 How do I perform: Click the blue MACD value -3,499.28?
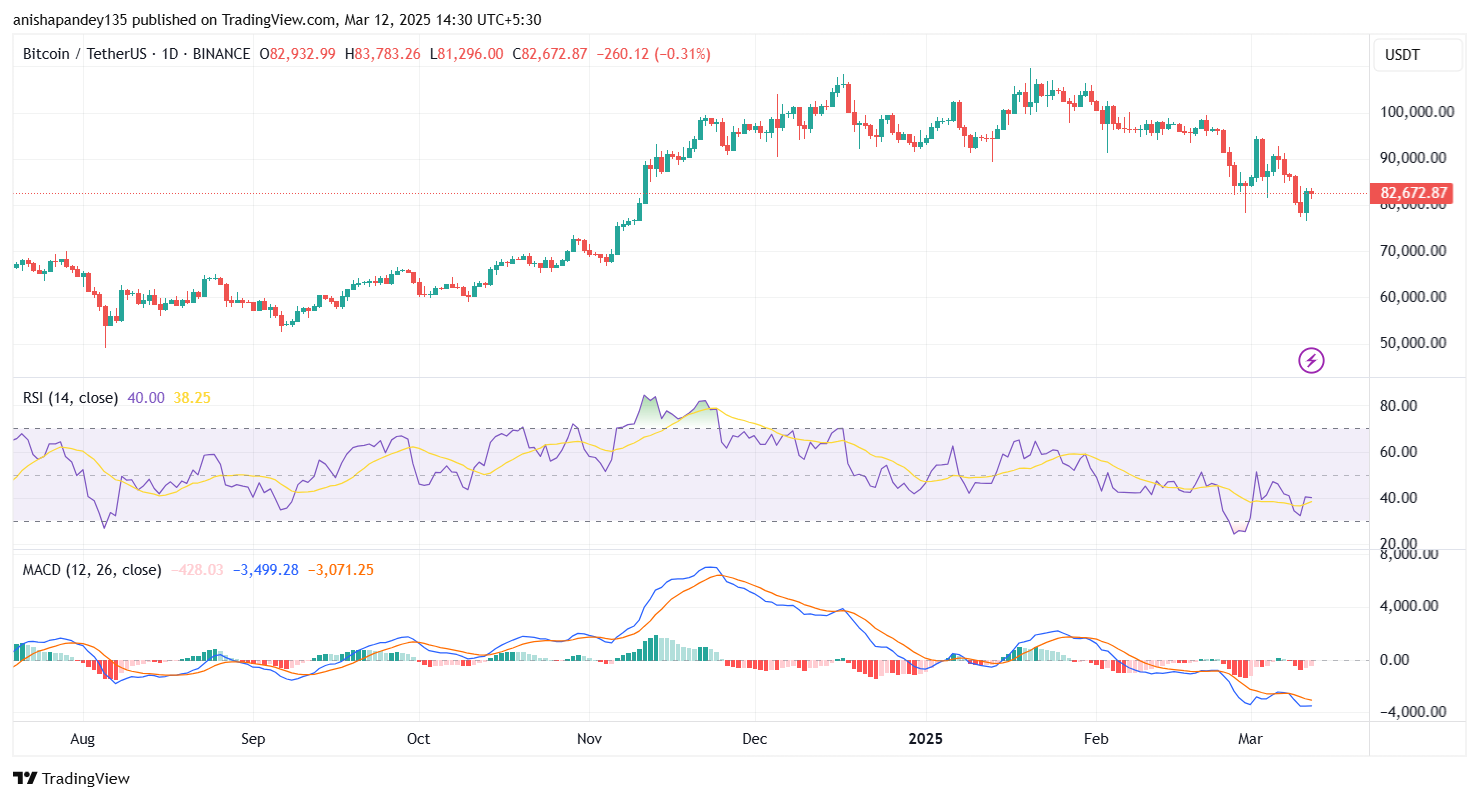pos(265,570)
